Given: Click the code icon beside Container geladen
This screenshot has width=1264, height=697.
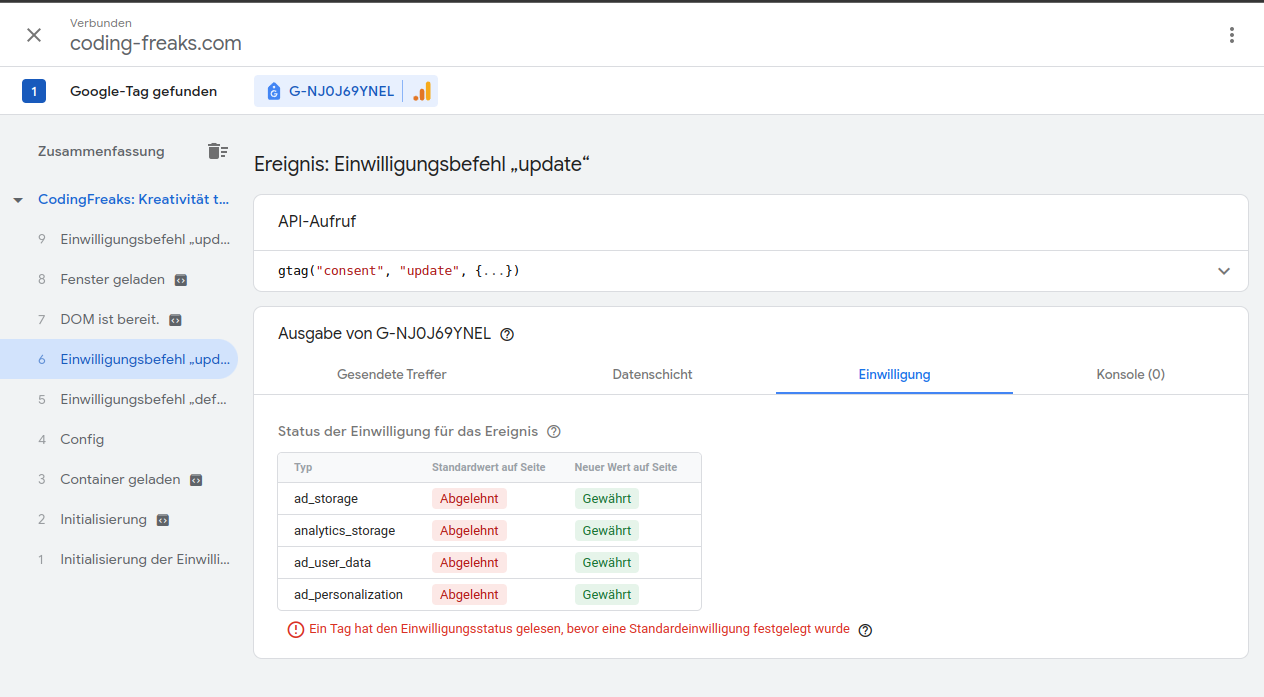Looking at the screenshot, I should pos(196,479).
